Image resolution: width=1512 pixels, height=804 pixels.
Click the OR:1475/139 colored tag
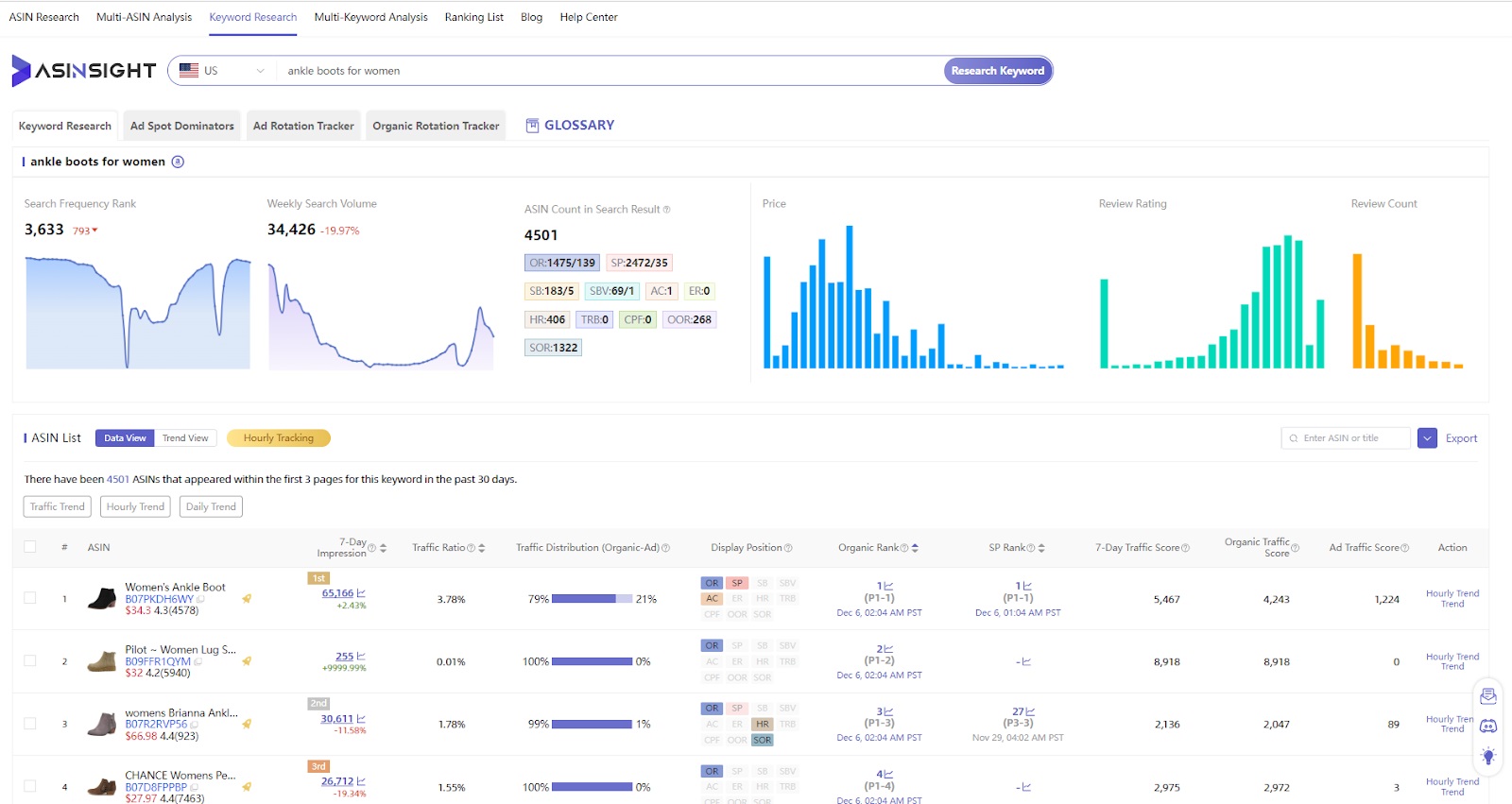pyautogui.click(x=562, y=263)
